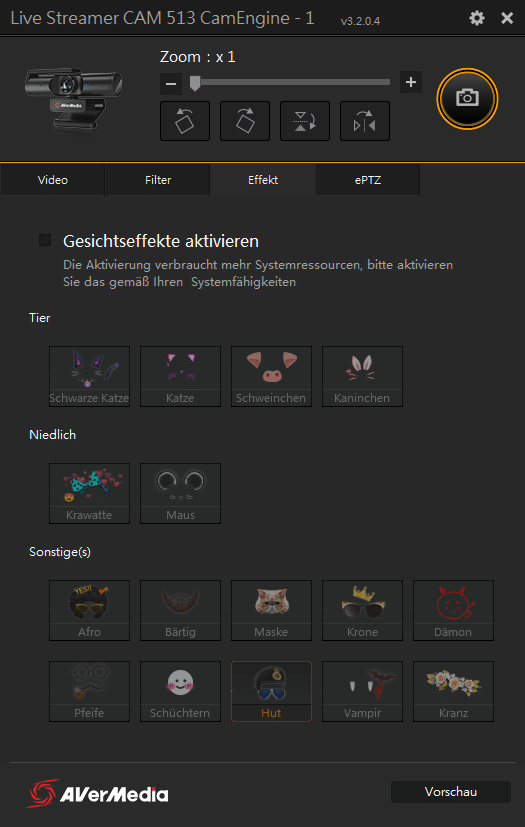Choose the Kranz flower wreath effect
This screenshot has height=827, width=525.
point(453,691)
